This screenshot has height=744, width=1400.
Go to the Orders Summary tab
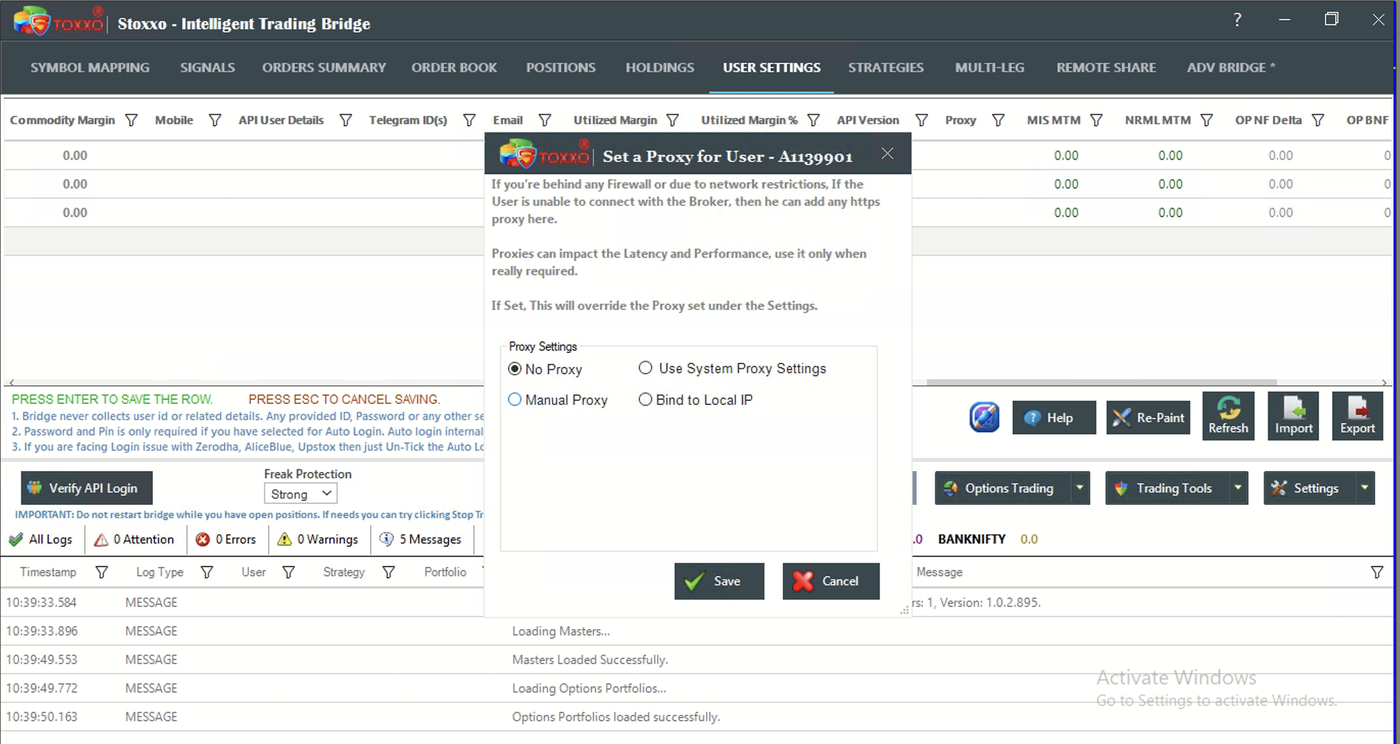click(x=324, y=68)
